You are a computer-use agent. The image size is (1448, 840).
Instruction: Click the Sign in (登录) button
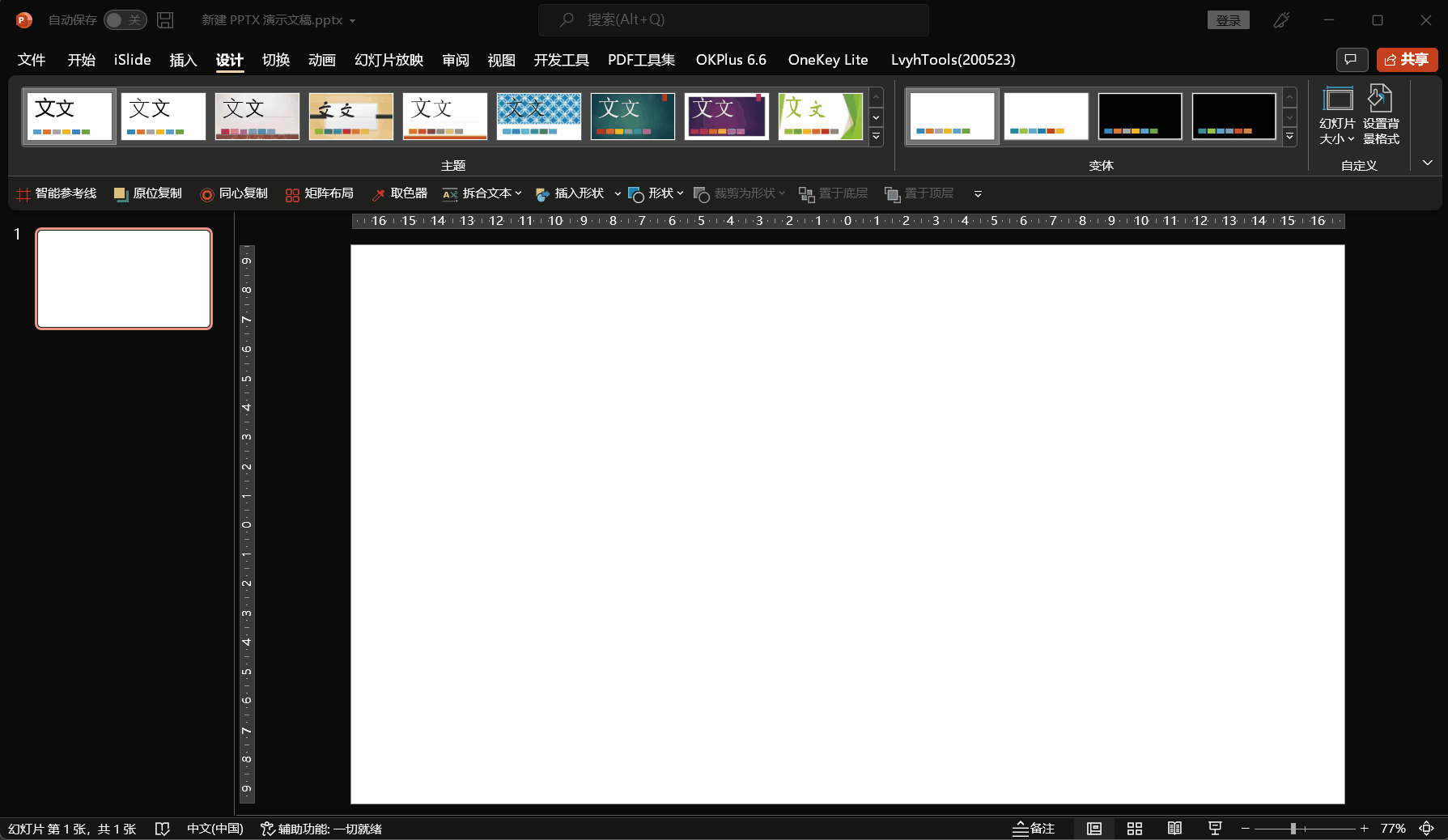(x=1228, y=20)
